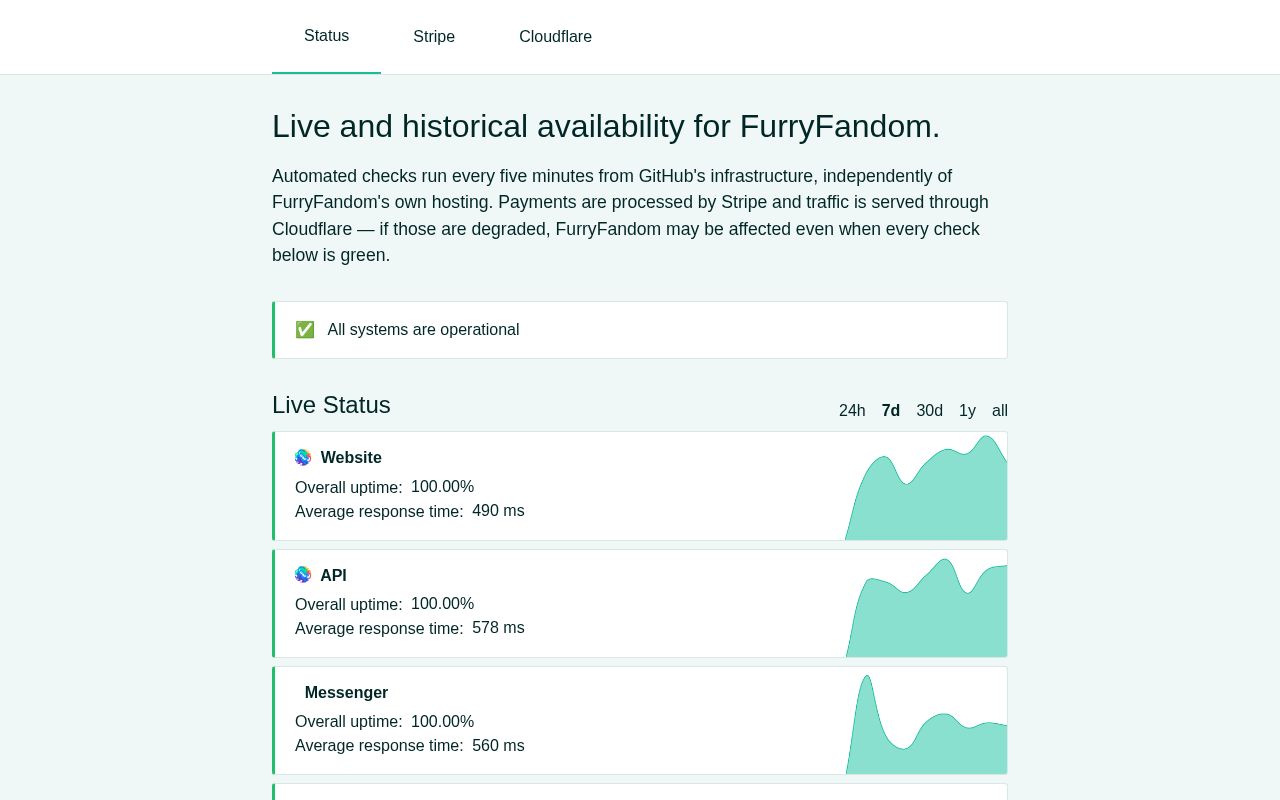The width and height of the screenshot is (1280, 800).
Task: Click the Website 100.00% uptime value
Action: point(442,487)
